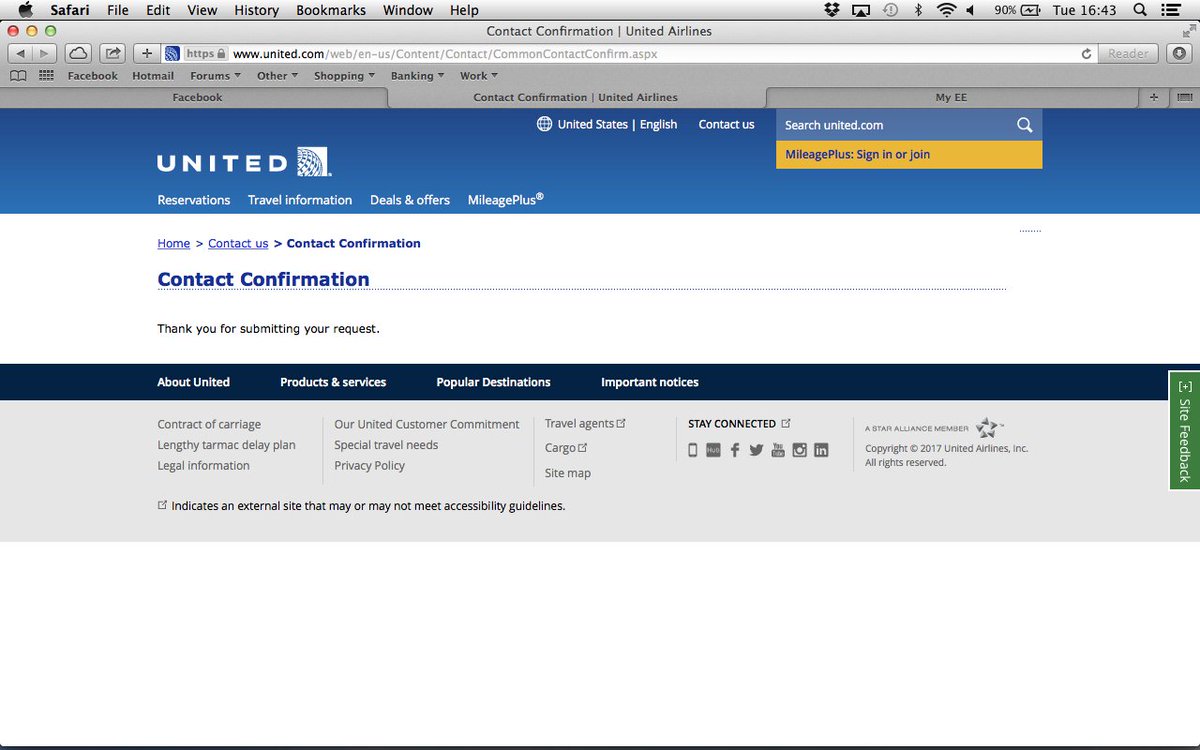Image resolution: width=1200 pixels, height=750 pixels.
Task: Open Travel agents footer link
Action: [x=585, y=424]
